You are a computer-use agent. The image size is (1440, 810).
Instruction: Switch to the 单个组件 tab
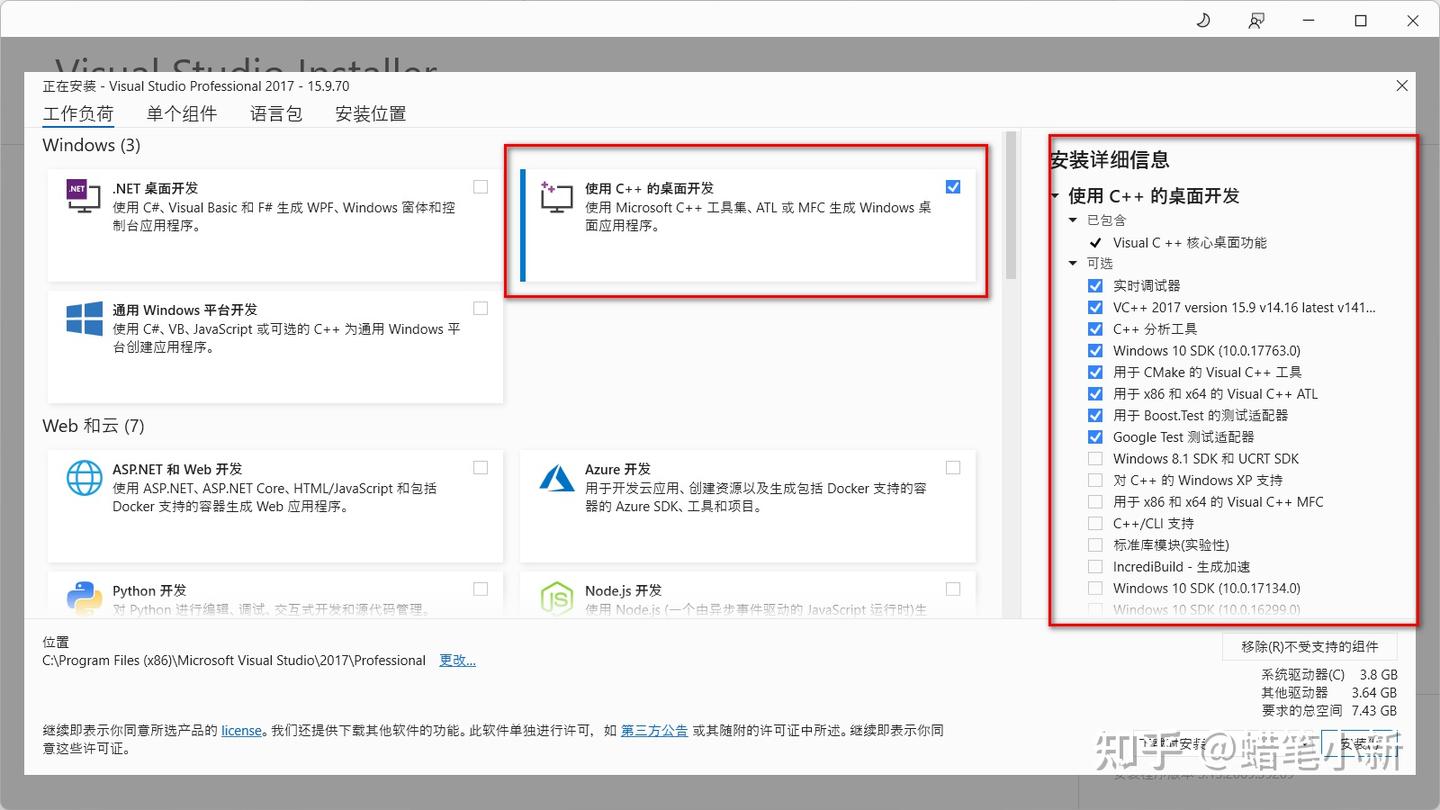point(182,114)
